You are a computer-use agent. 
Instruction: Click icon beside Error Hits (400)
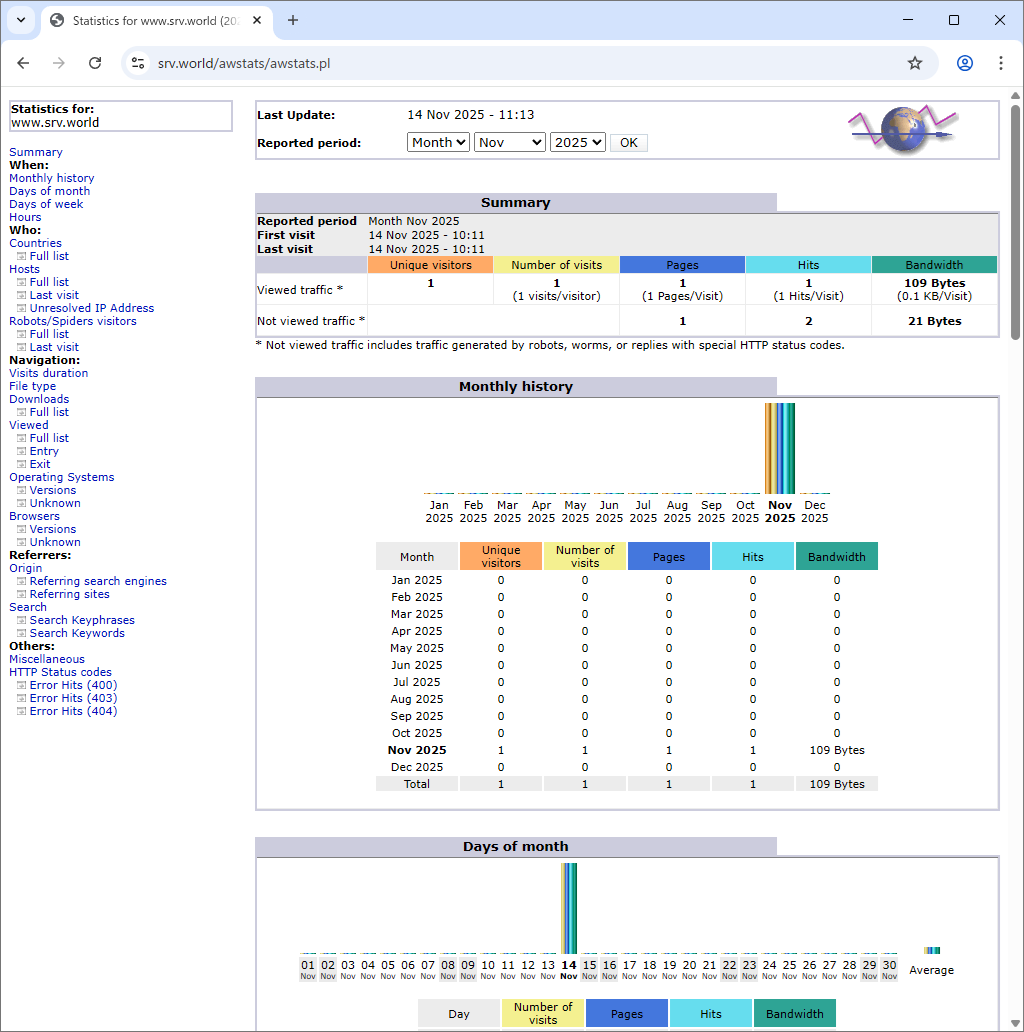pyautogui.click(x=22, y=685)
